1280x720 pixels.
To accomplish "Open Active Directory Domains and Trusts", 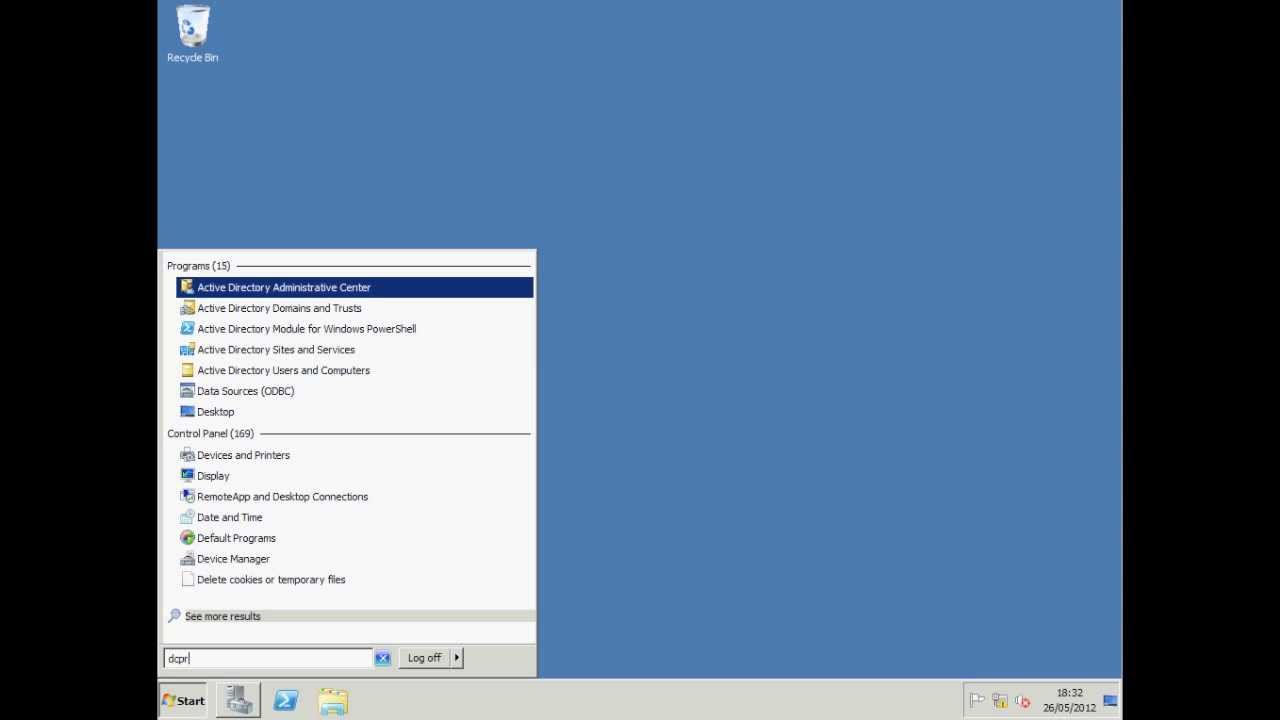I will [x=355, y=308].
